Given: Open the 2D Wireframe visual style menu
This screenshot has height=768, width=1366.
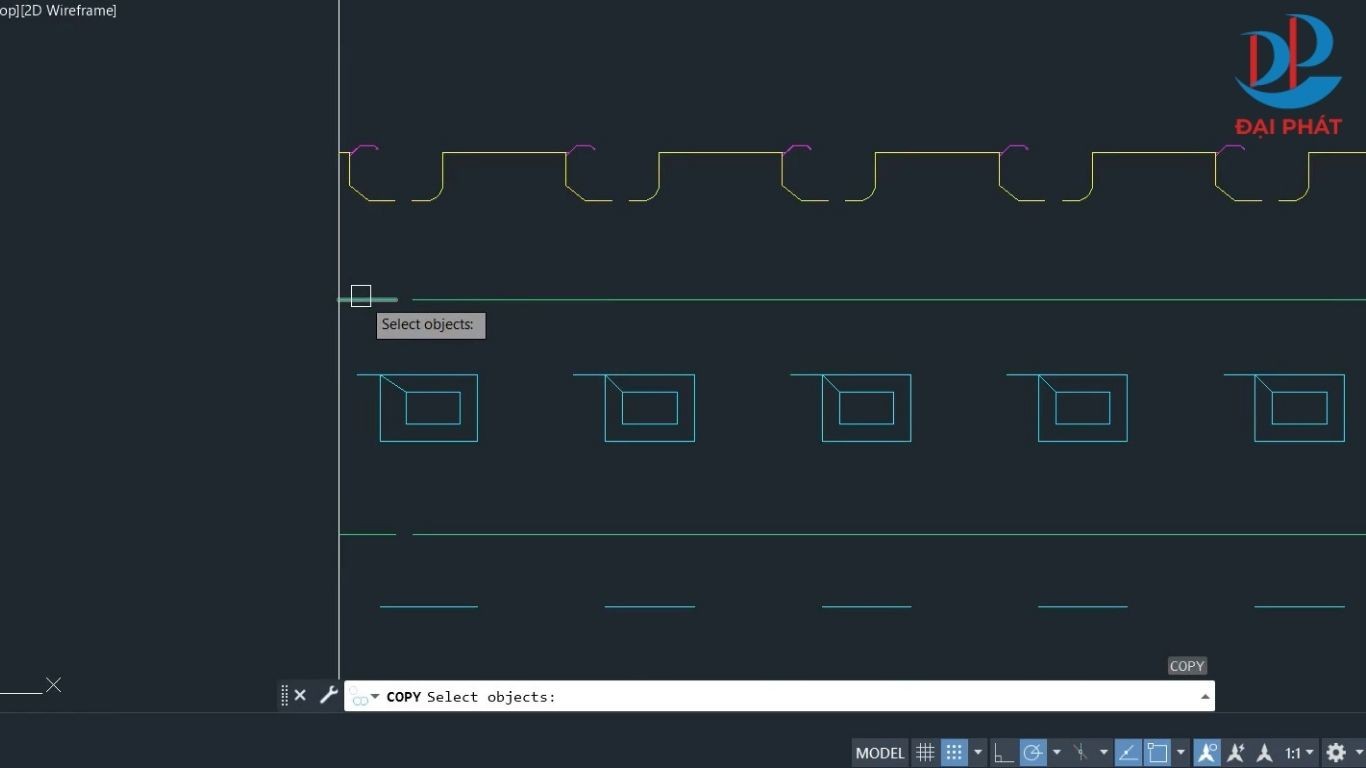Looking at the screenshot, I should (x=69, y=10).
